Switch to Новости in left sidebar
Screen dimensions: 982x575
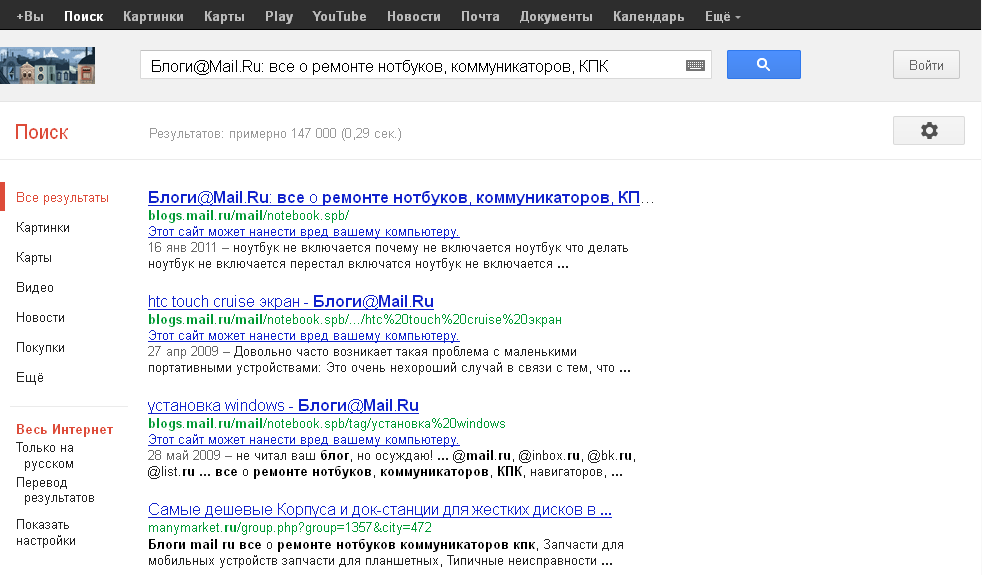[x=40, y=318]
